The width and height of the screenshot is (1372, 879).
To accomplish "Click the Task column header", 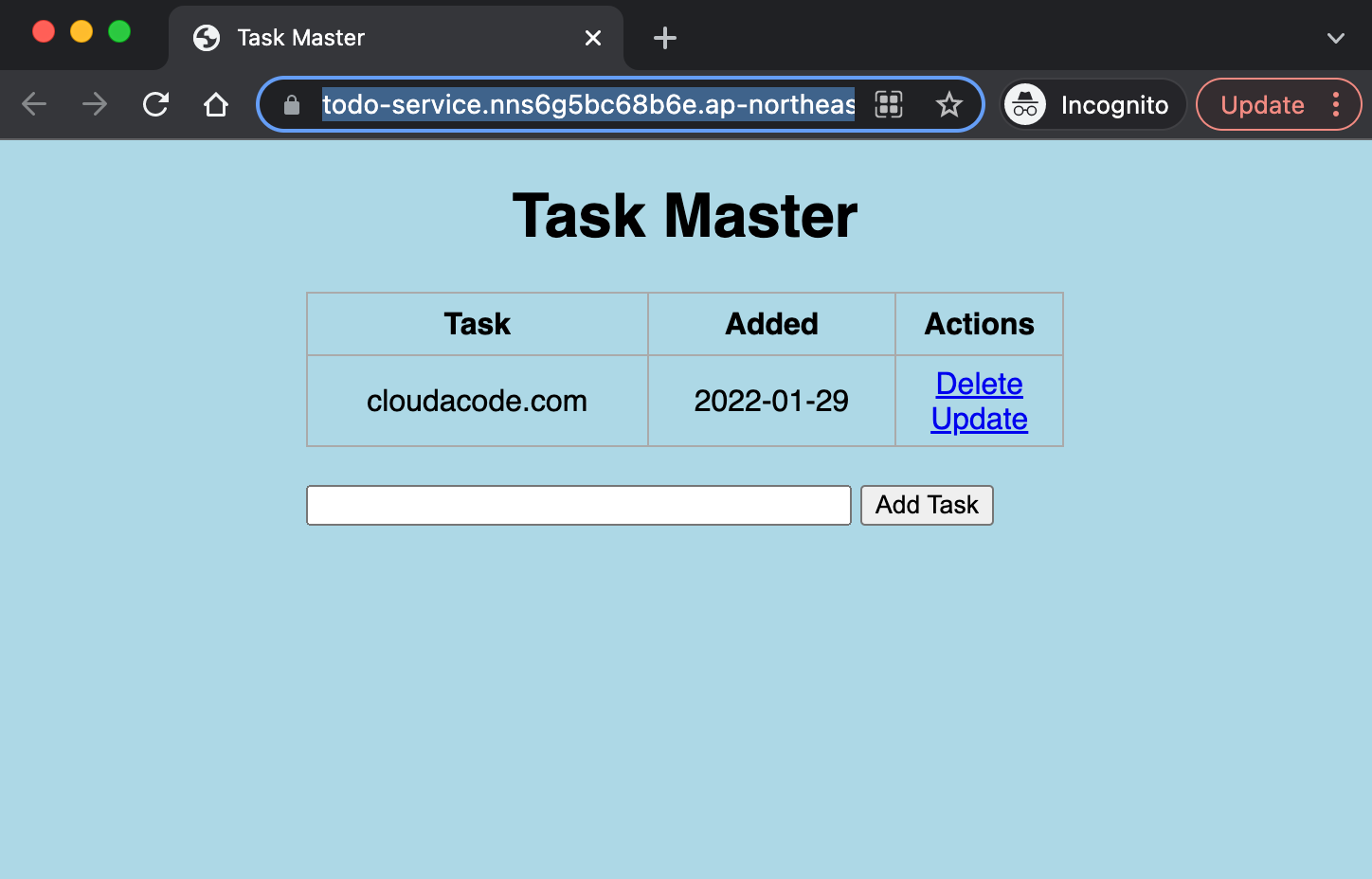I will tap(478, 324).
